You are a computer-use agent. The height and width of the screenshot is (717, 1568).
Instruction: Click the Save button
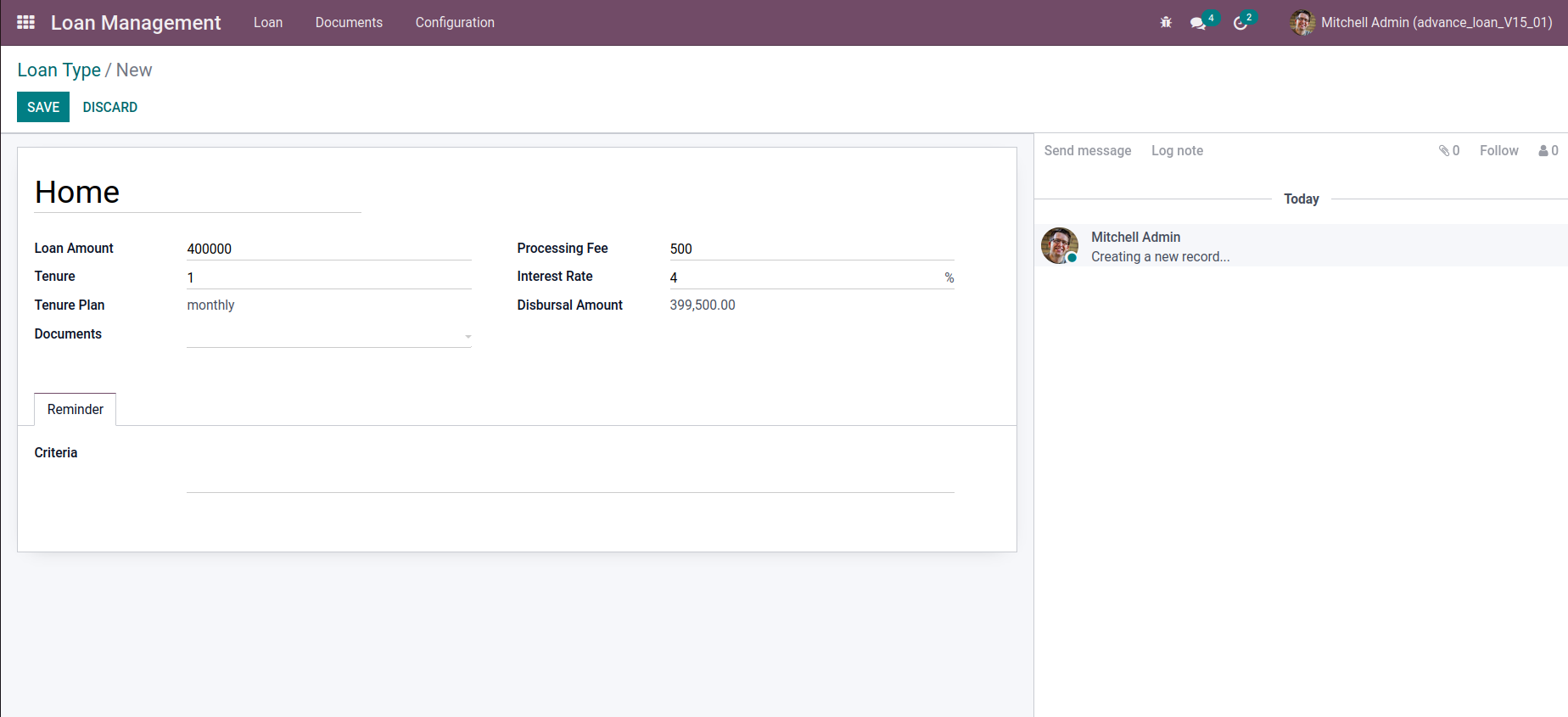pyautogui.click(x=43, y=107)
